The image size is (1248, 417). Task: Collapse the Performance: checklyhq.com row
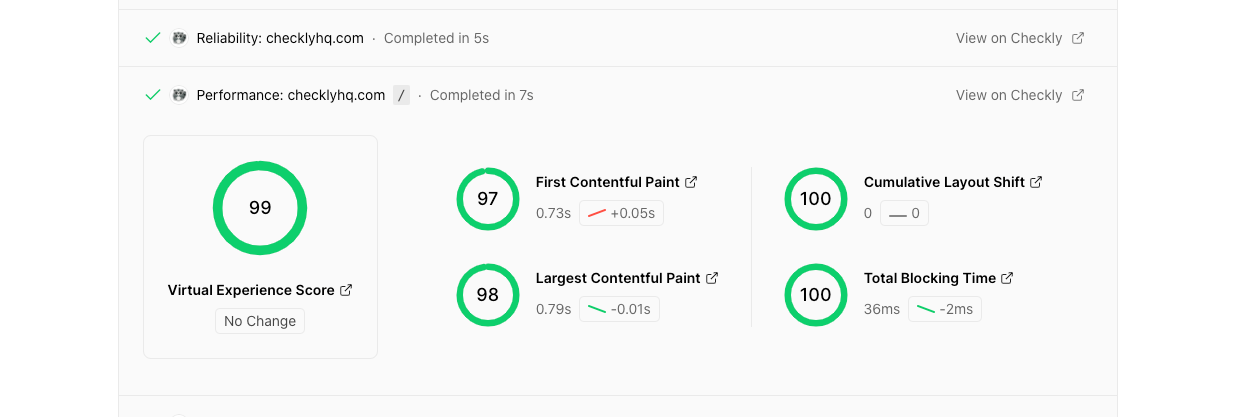(290, 95)
